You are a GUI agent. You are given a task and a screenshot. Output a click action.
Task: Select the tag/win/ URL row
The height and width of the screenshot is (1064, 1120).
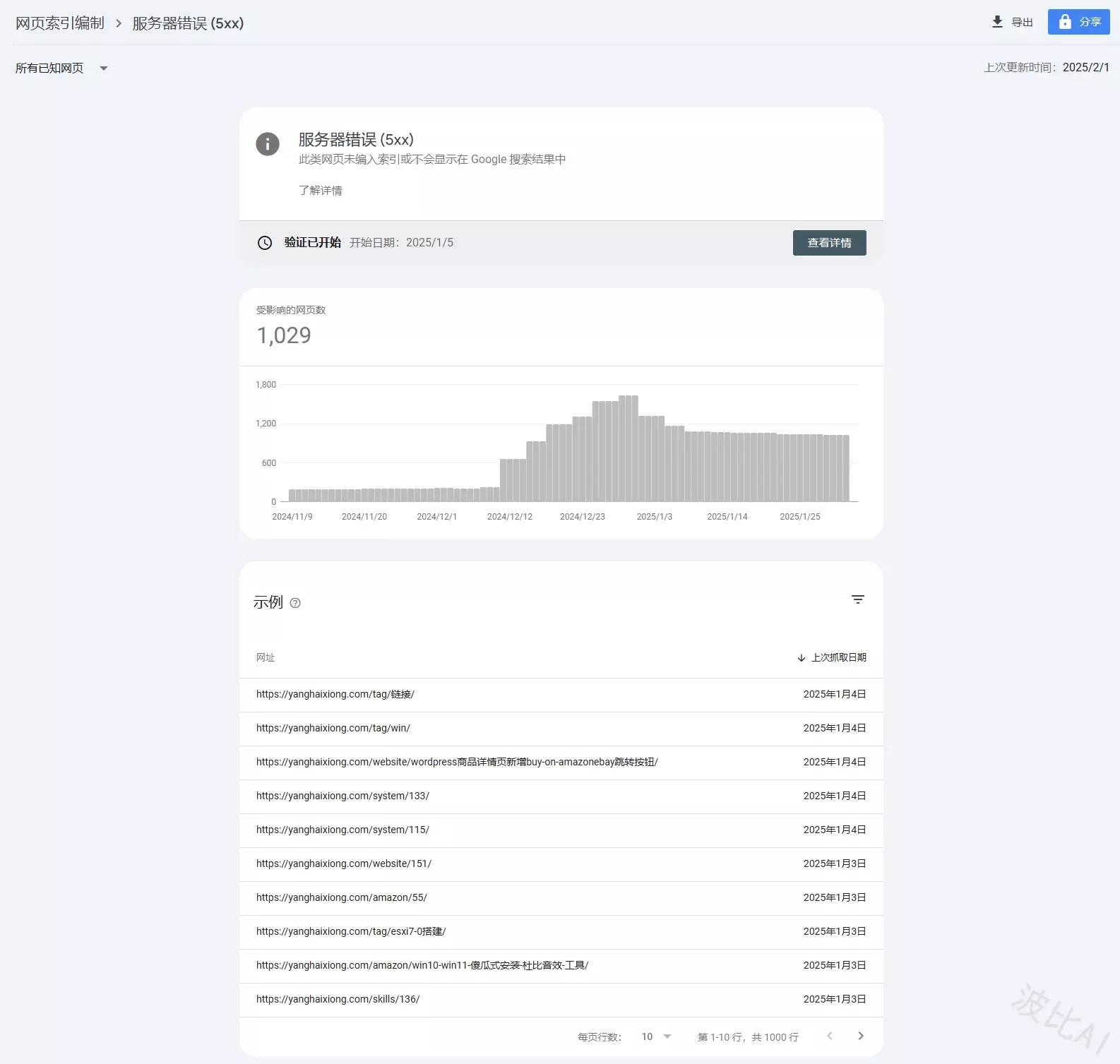[561, 729]
